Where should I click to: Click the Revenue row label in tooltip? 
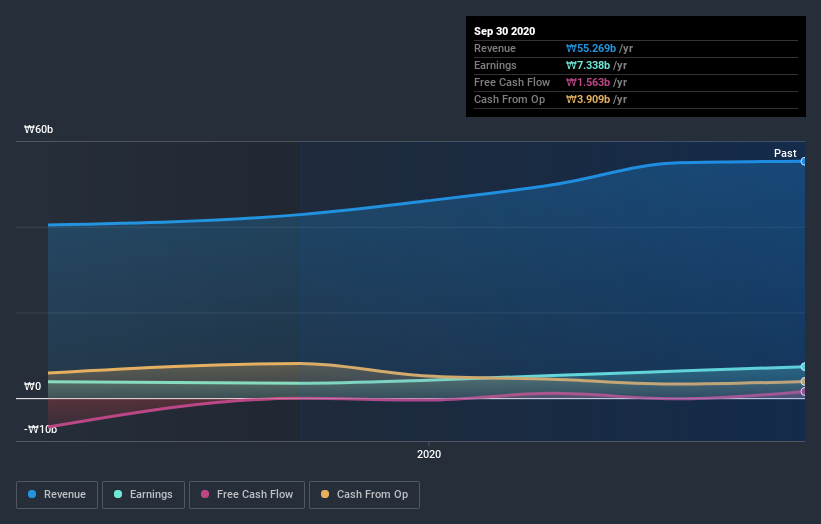click(495, 48)
